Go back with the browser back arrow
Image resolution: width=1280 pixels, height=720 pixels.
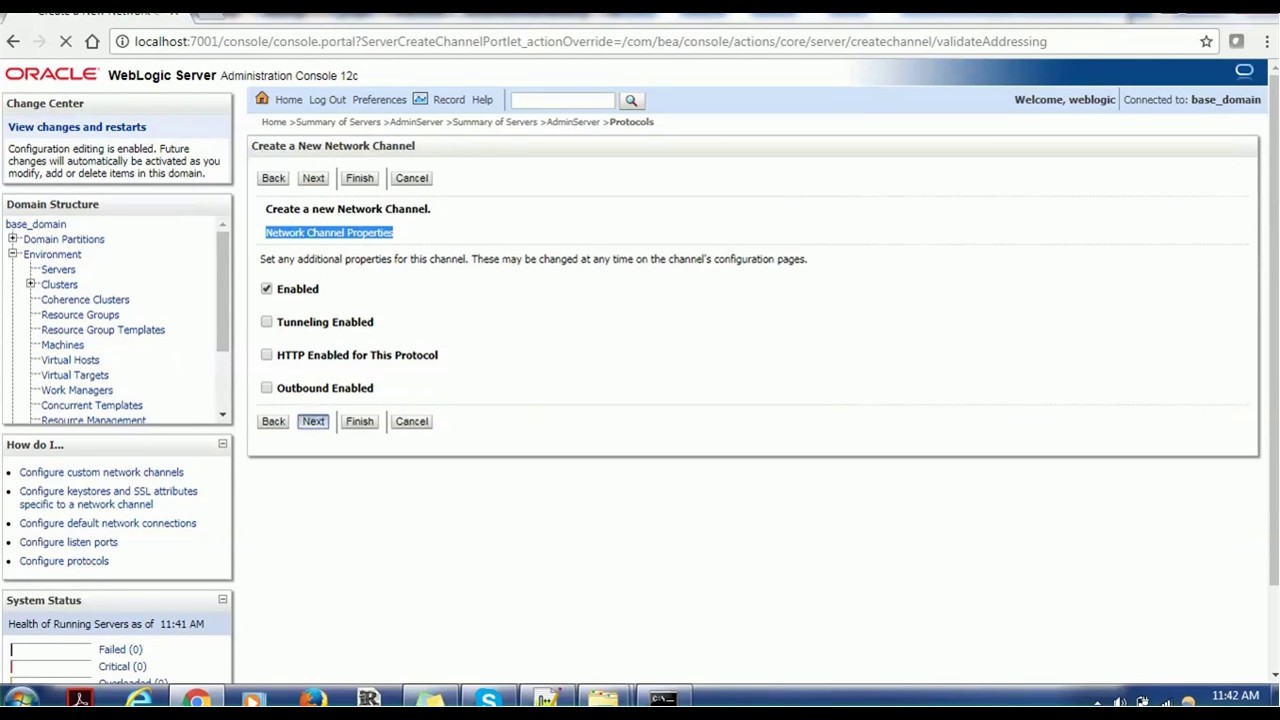pyautogui.click(x=13, y=41)
